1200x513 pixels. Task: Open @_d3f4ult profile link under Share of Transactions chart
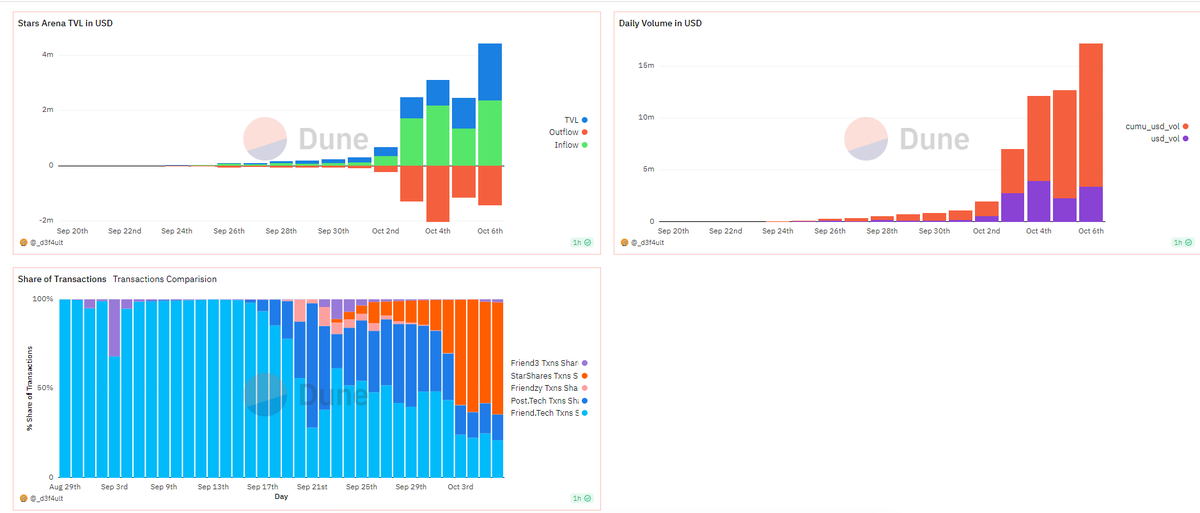click(x=46, y=497)
